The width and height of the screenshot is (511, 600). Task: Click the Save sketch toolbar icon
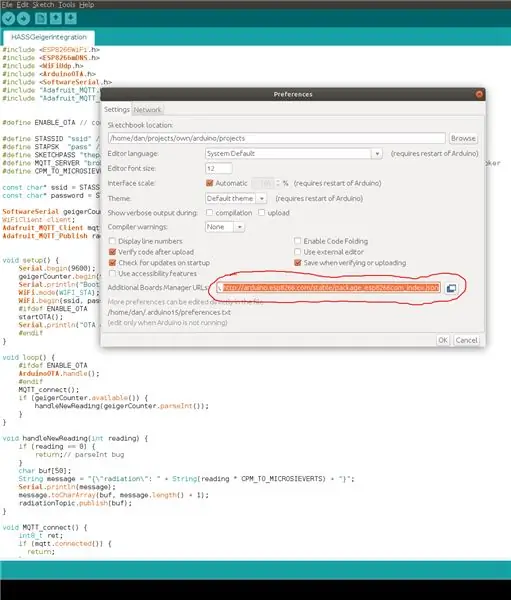pos(70,18)
